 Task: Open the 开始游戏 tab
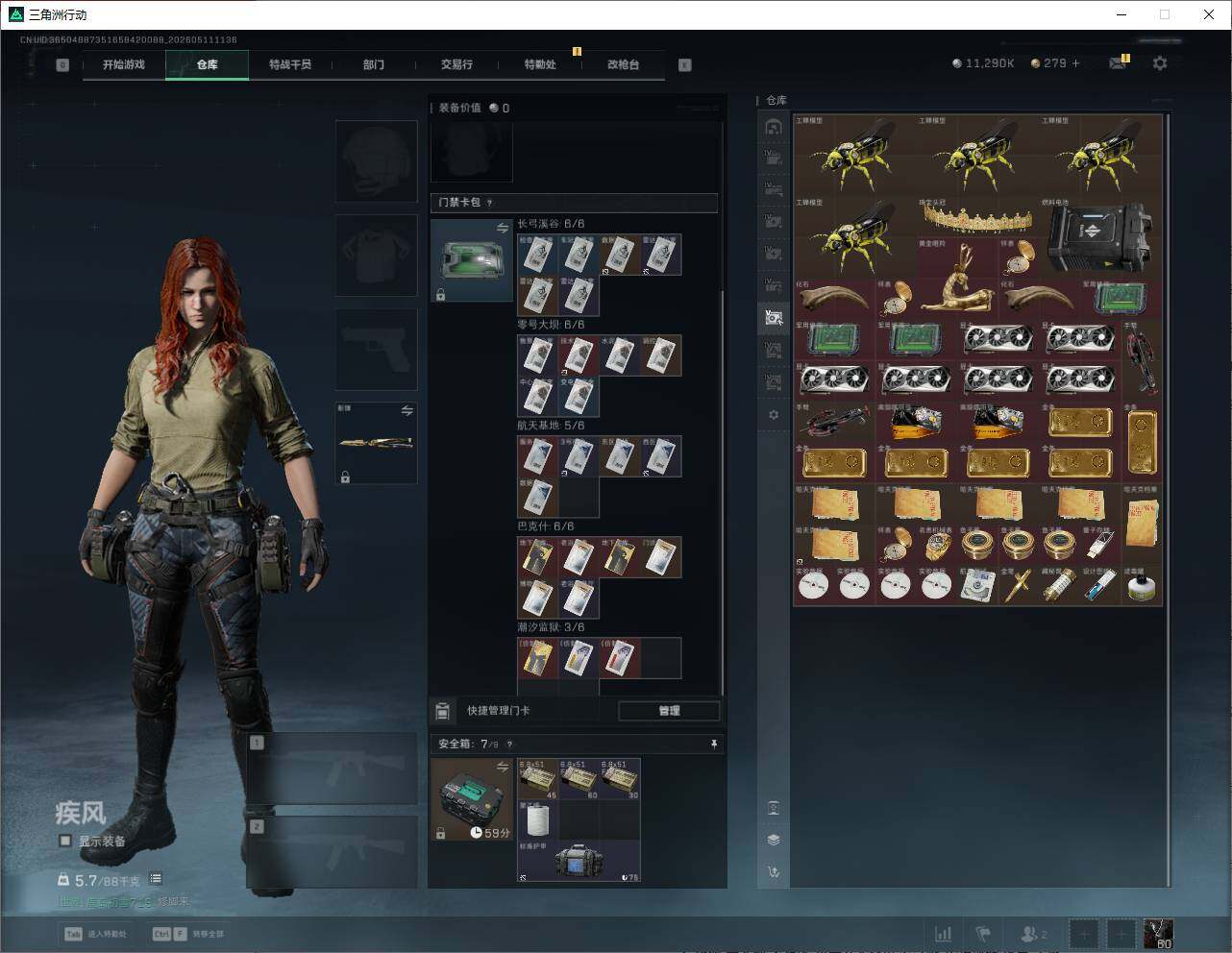[124, 64]
